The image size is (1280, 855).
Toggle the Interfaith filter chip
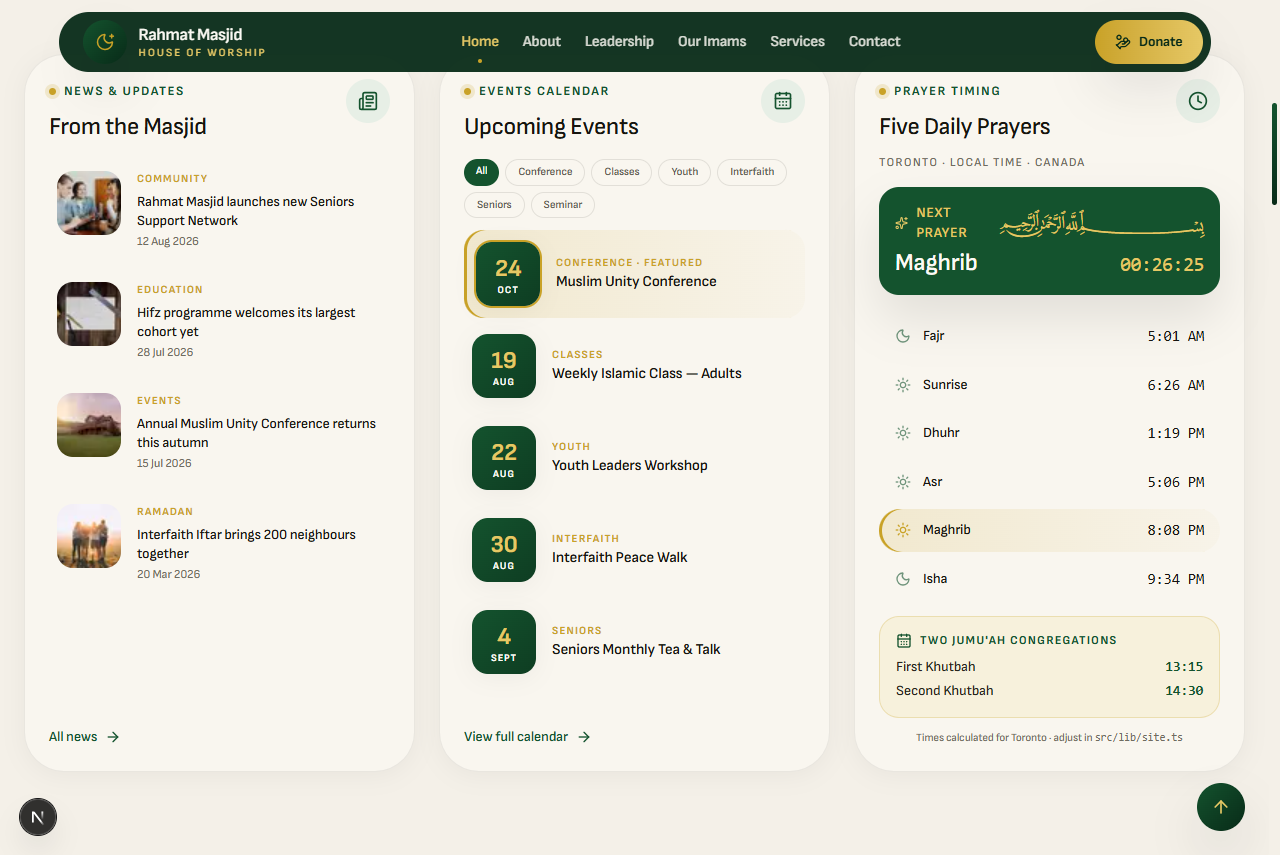(752, 172)
